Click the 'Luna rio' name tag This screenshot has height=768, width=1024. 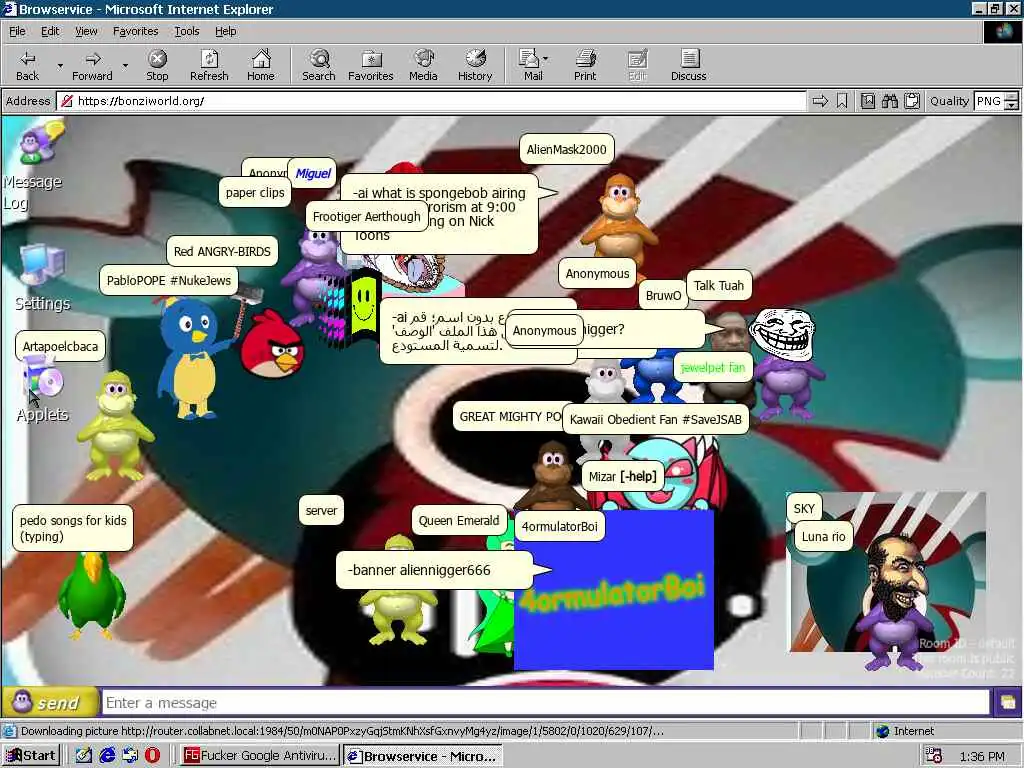[x=823, y=536]
